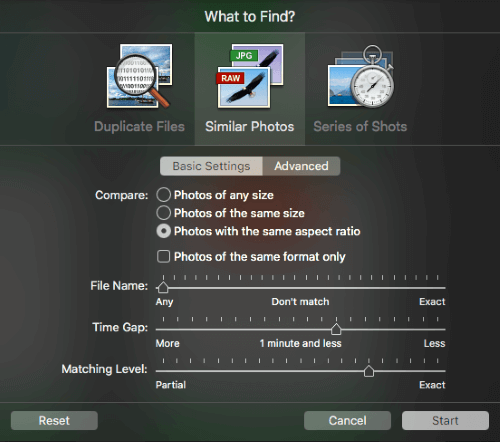Open the Advanced settings tab
The image size is (500, 442).
(301, 166)
